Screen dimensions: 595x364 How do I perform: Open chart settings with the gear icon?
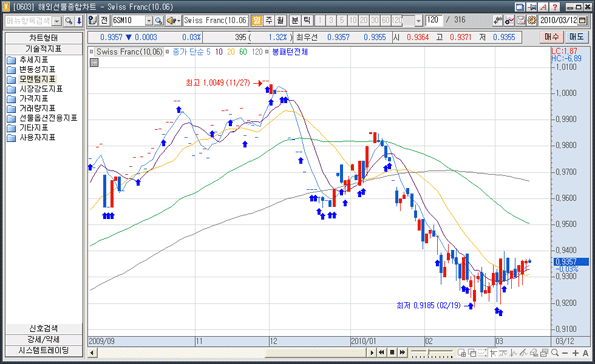532,20
